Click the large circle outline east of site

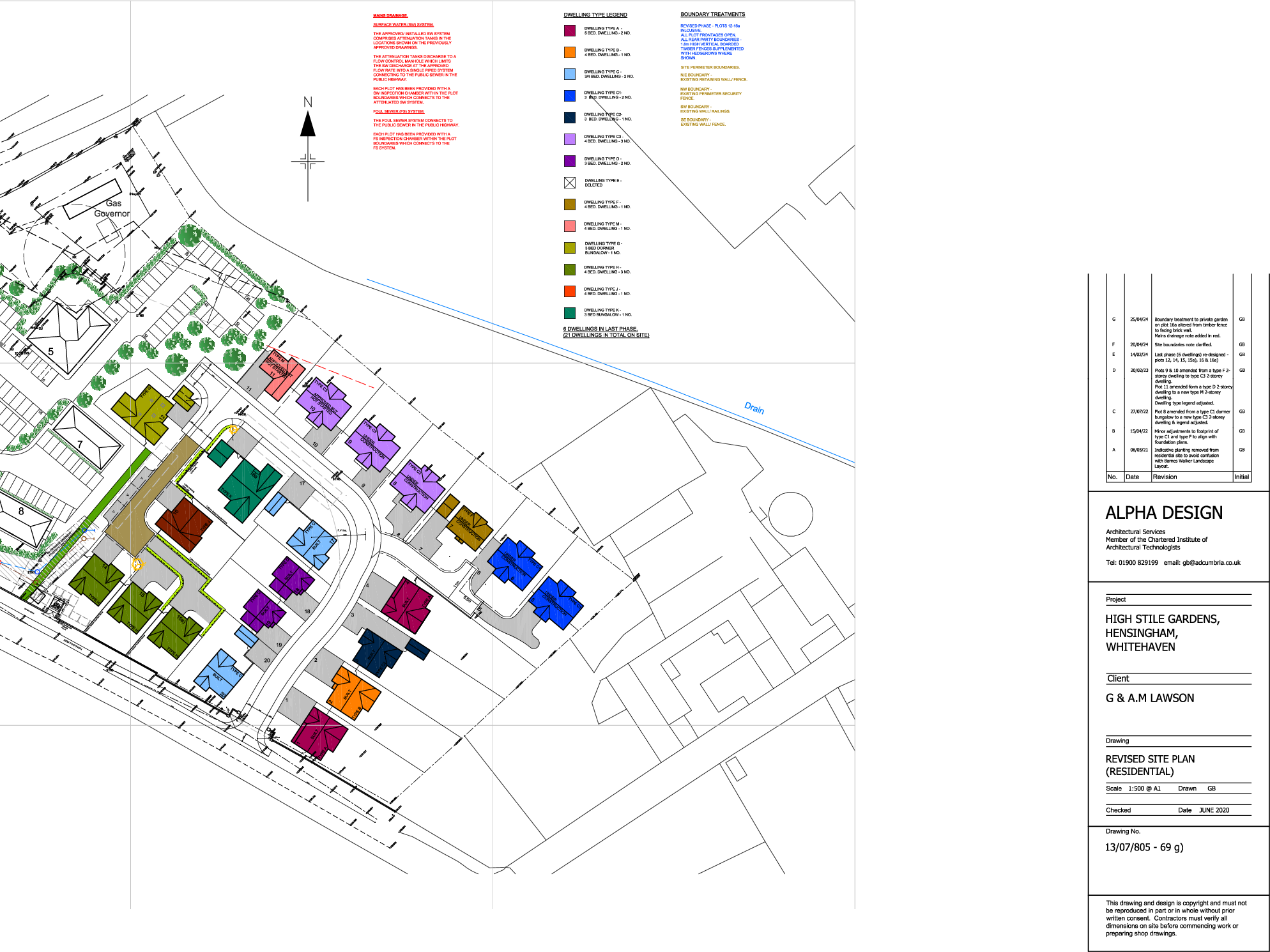coord(790,514)
